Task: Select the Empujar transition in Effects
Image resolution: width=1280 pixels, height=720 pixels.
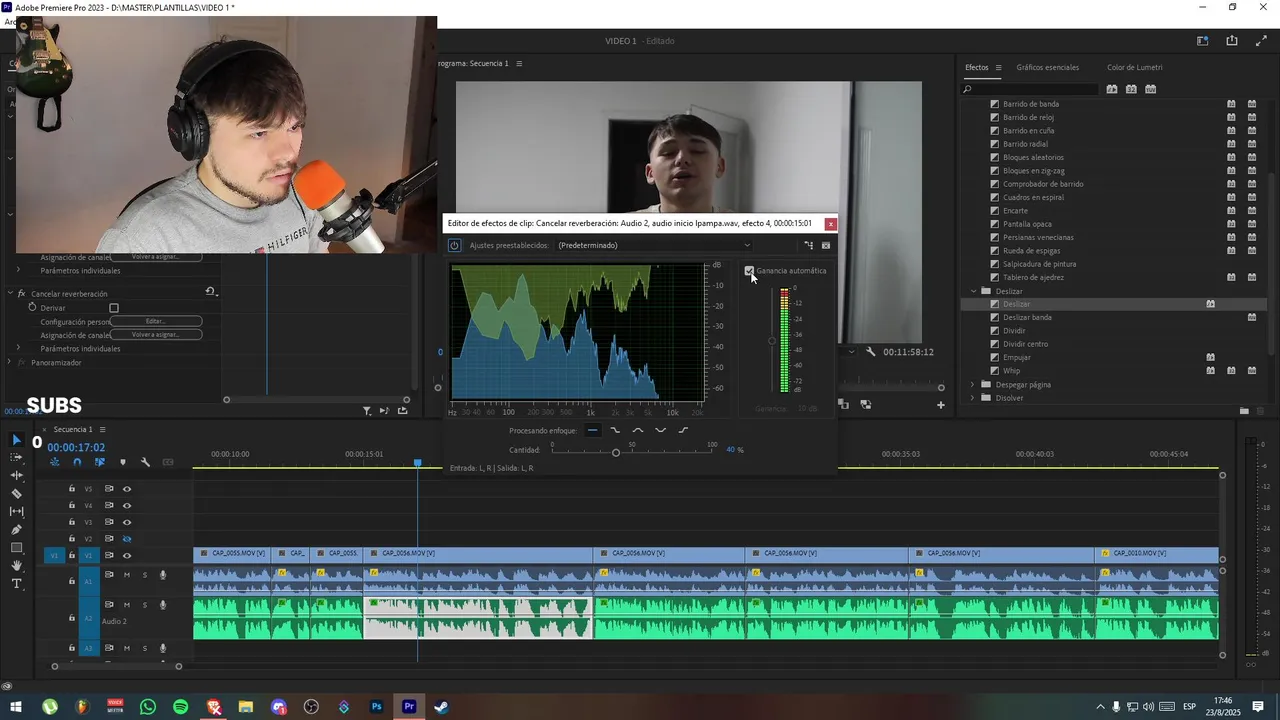Action: pos(1017,357)
